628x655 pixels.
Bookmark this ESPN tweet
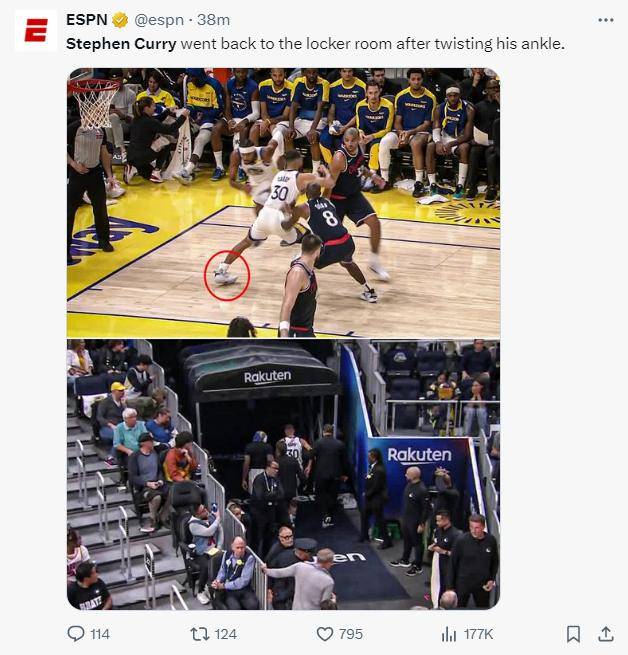pos(573,634)
